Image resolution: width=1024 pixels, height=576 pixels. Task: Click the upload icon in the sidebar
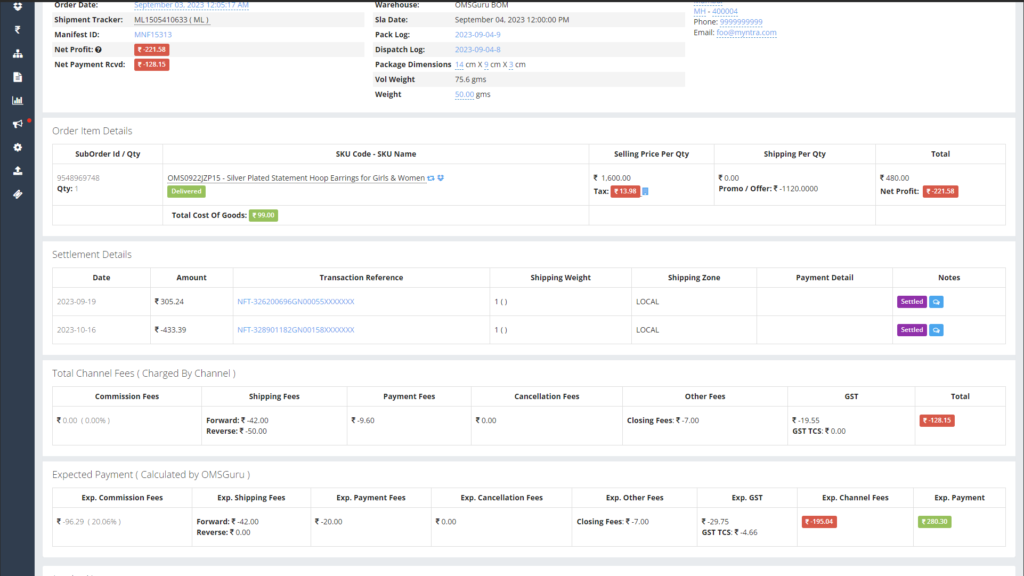point(17,171)
